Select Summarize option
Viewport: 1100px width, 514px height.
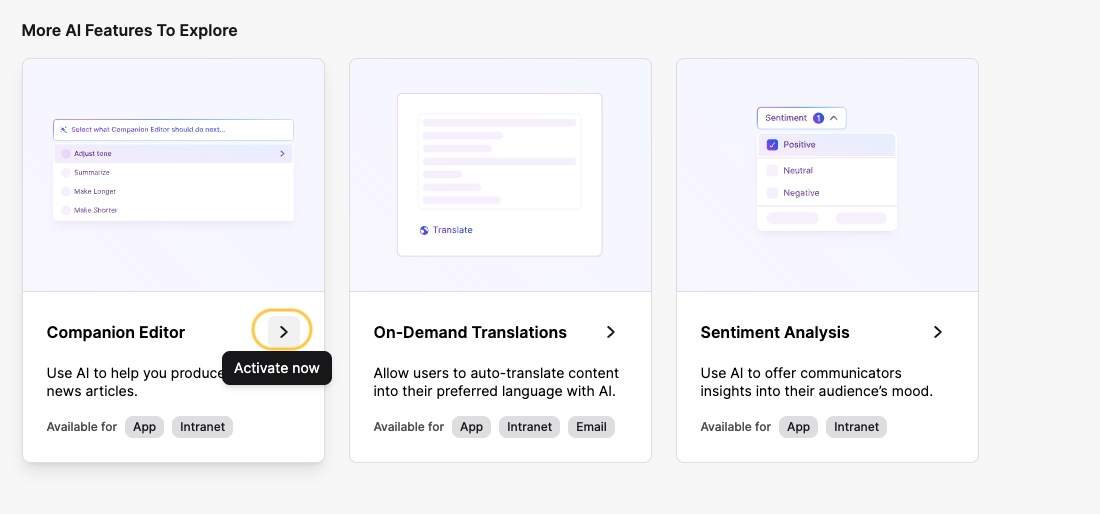[x=173, y=173]
